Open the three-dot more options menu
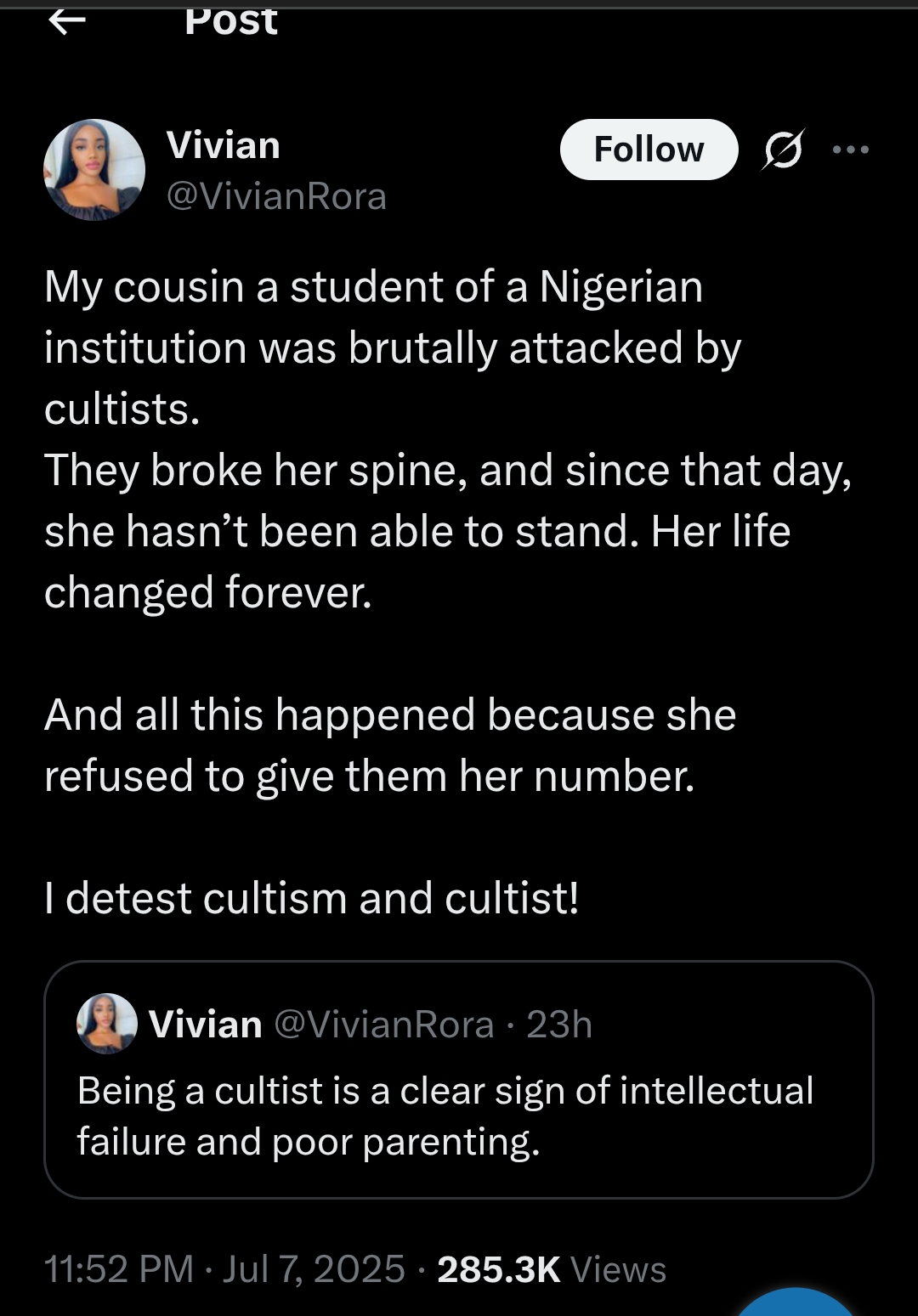 coord(851,150)
